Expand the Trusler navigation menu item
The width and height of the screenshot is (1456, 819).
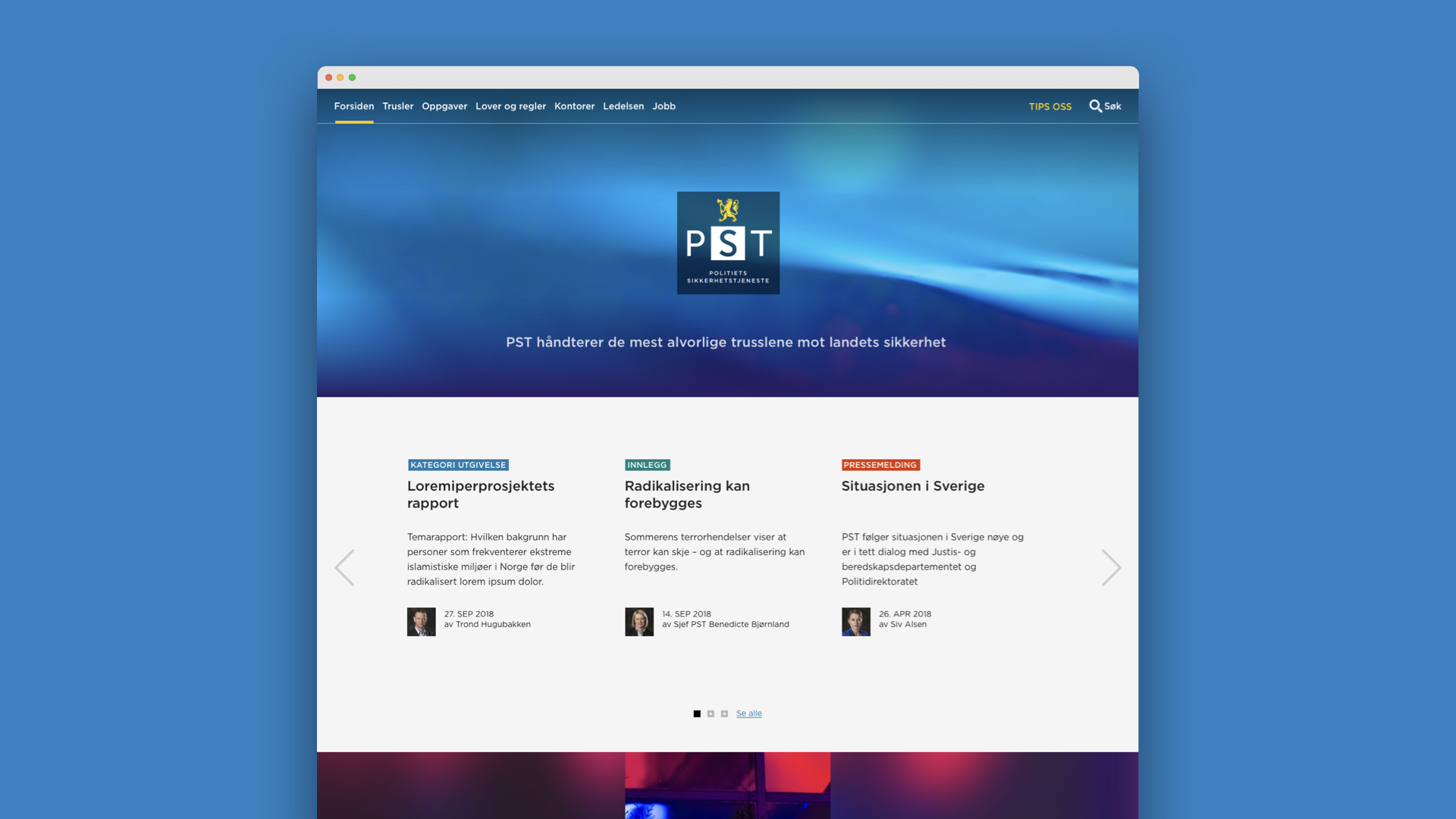(398, 106)
